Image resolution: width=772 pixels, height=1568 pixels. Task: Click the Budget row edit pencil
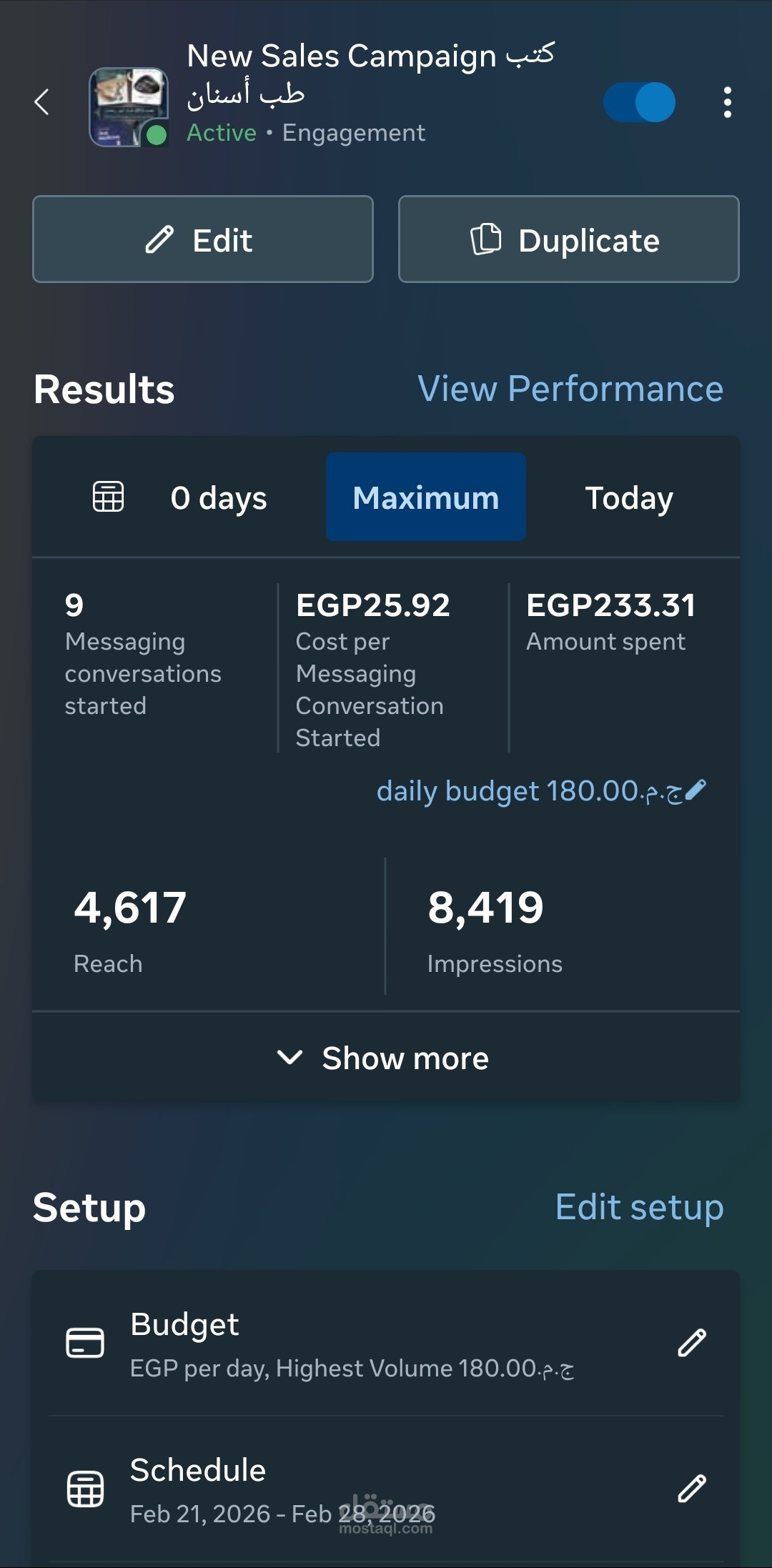[691, 1343]
